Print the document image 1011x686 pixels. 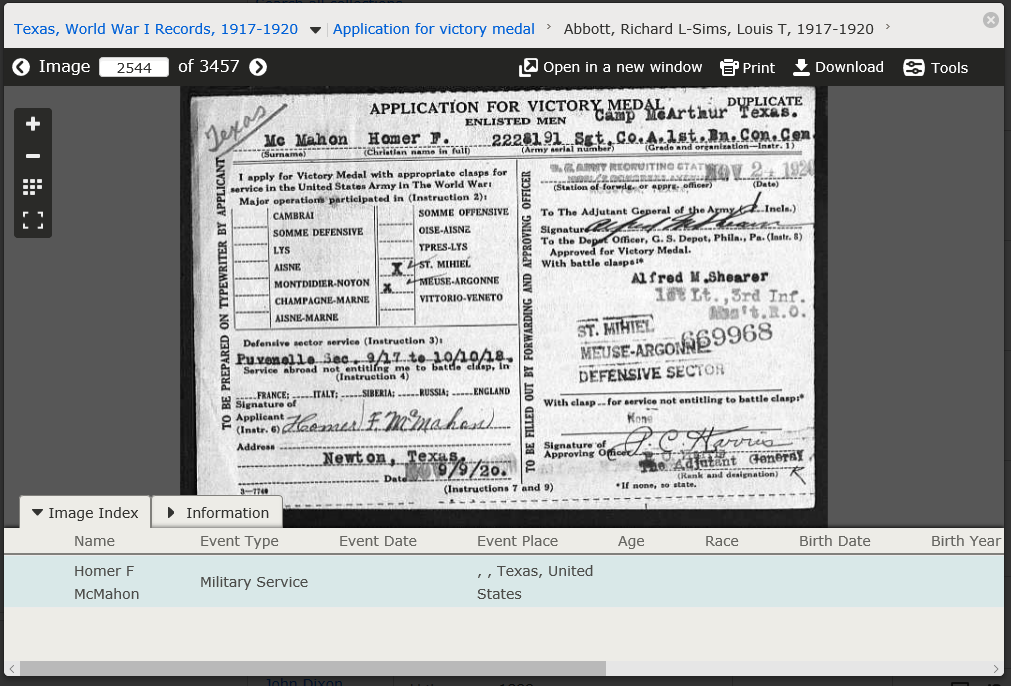pos(747,67)
